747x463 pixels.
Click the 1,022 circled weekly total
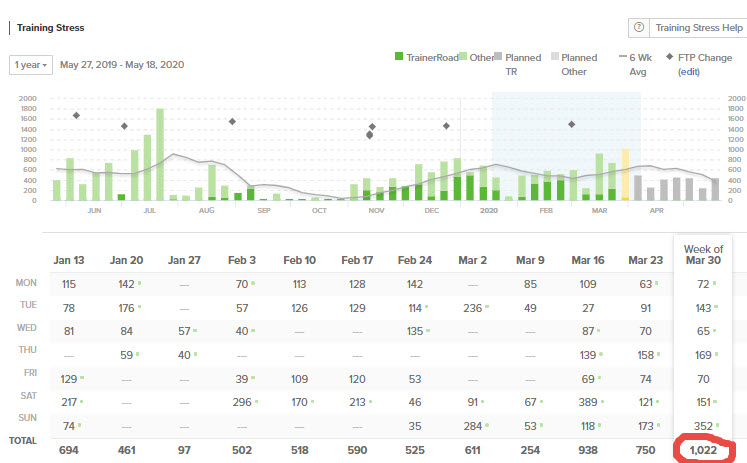[x=703, y=450]
